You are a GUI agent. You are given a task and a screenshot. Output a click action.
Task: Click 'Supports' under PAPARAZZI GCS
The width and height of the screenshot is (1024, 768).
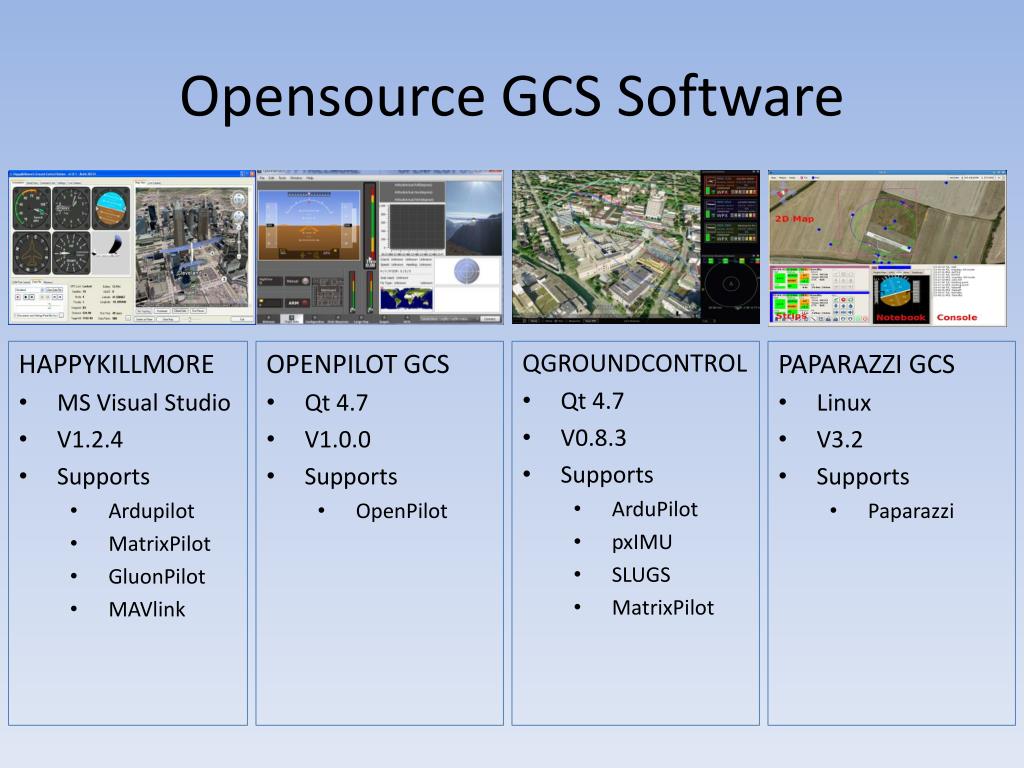click(x=863, y=477)
